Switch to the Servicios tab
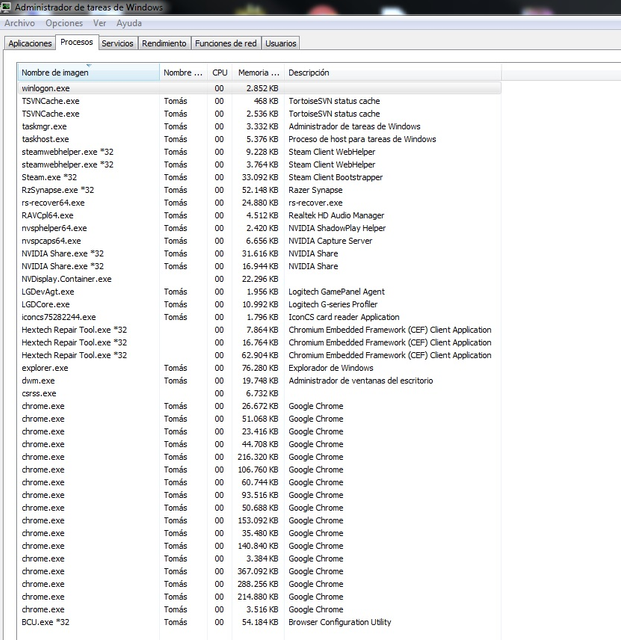Screen dimensions: 621x640 point(118,43)
